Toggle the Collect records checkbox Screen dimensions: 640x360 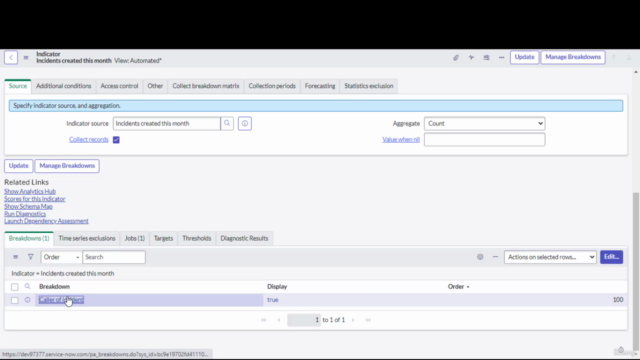(x=116, y=140)
